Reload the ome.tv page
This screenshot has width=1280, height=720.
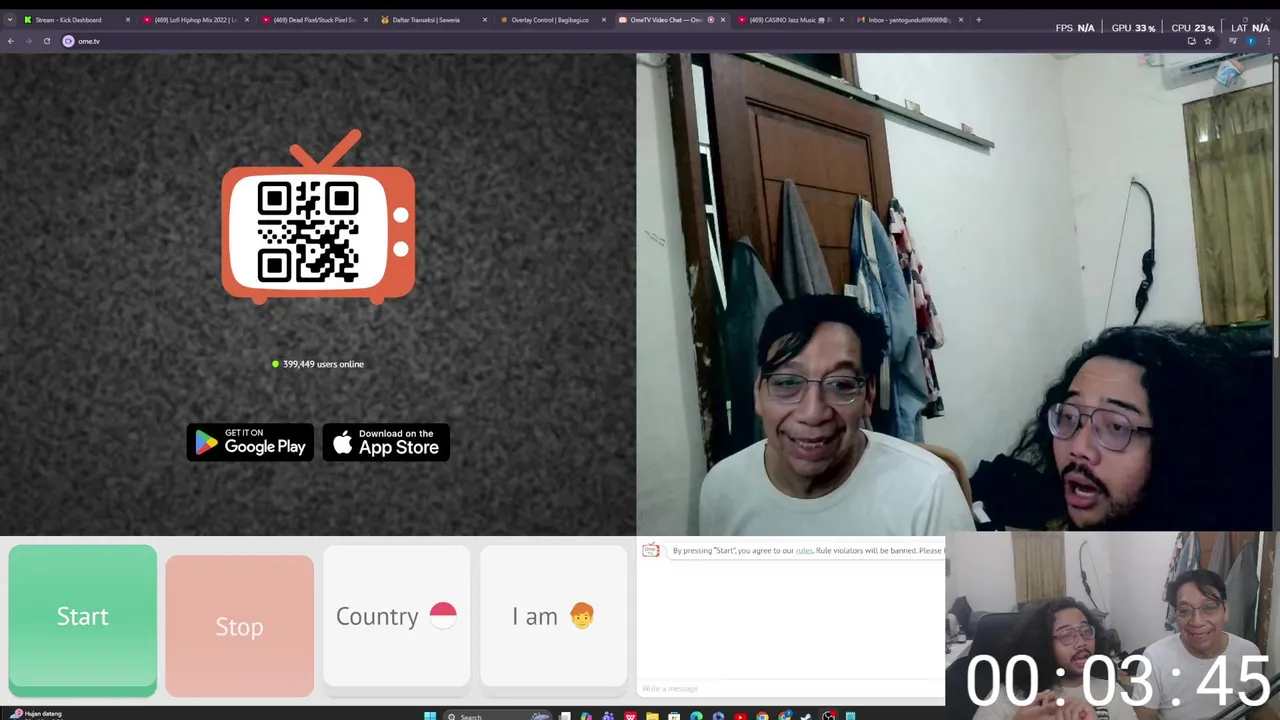pyautogui.click(x=46, y=41)
